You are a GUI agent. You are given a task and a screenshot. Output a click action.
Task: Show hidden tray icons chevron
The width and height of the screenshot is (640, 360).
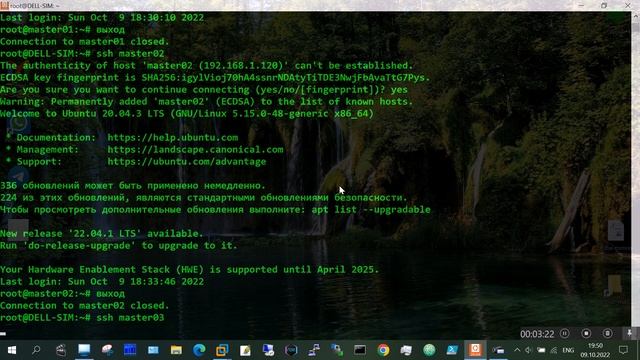click(517, 350)
